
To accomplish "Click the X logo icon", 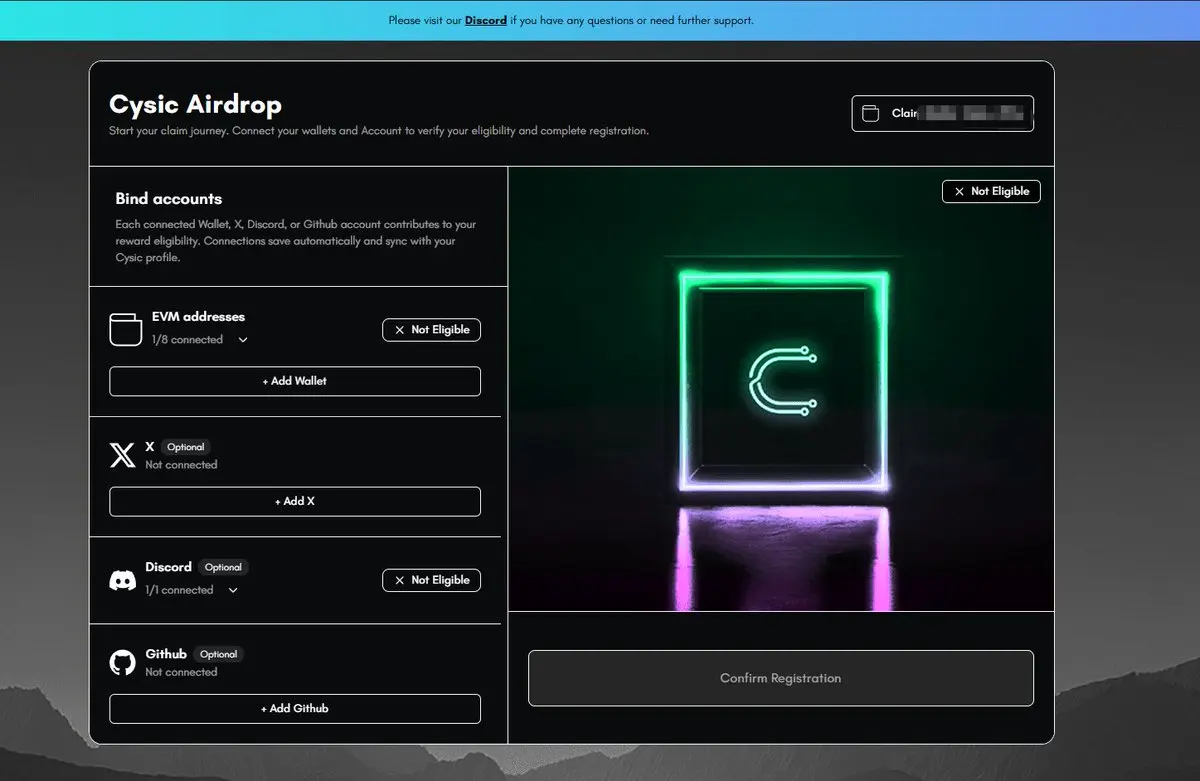I will [122, 456].
